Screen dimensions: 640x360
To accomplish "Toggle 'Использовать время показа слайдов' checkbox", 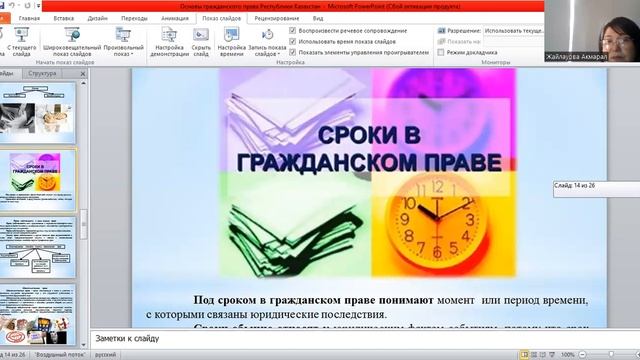I will click(292, 41).
